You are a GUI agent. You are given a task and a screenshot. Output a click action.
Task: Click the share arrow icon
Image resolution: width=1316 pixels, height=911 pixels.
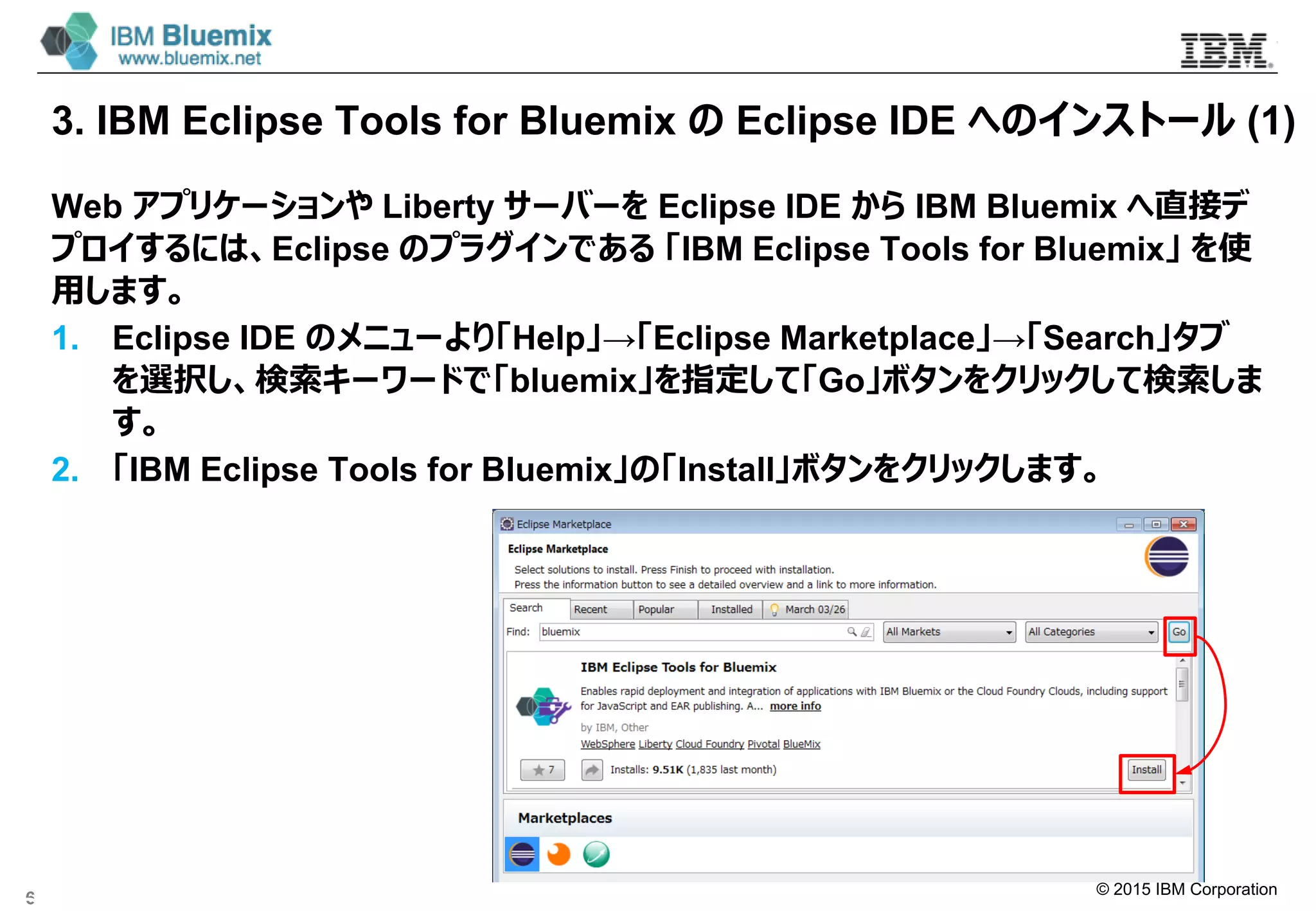tap(592, 770)
